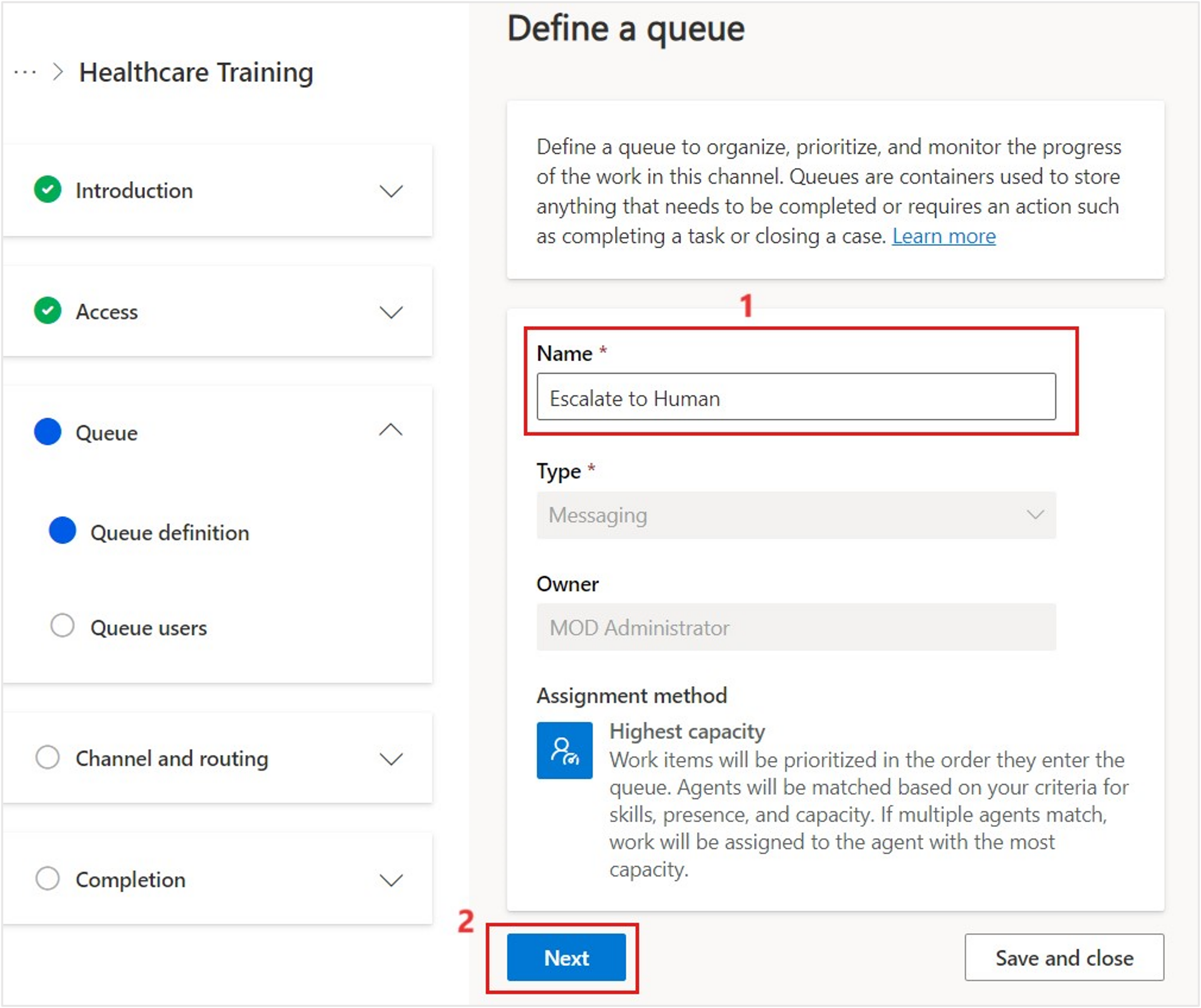Click the Highest capacity heading text
The height and width of the screenshot is (1008, 1201).
pos(687,732)
